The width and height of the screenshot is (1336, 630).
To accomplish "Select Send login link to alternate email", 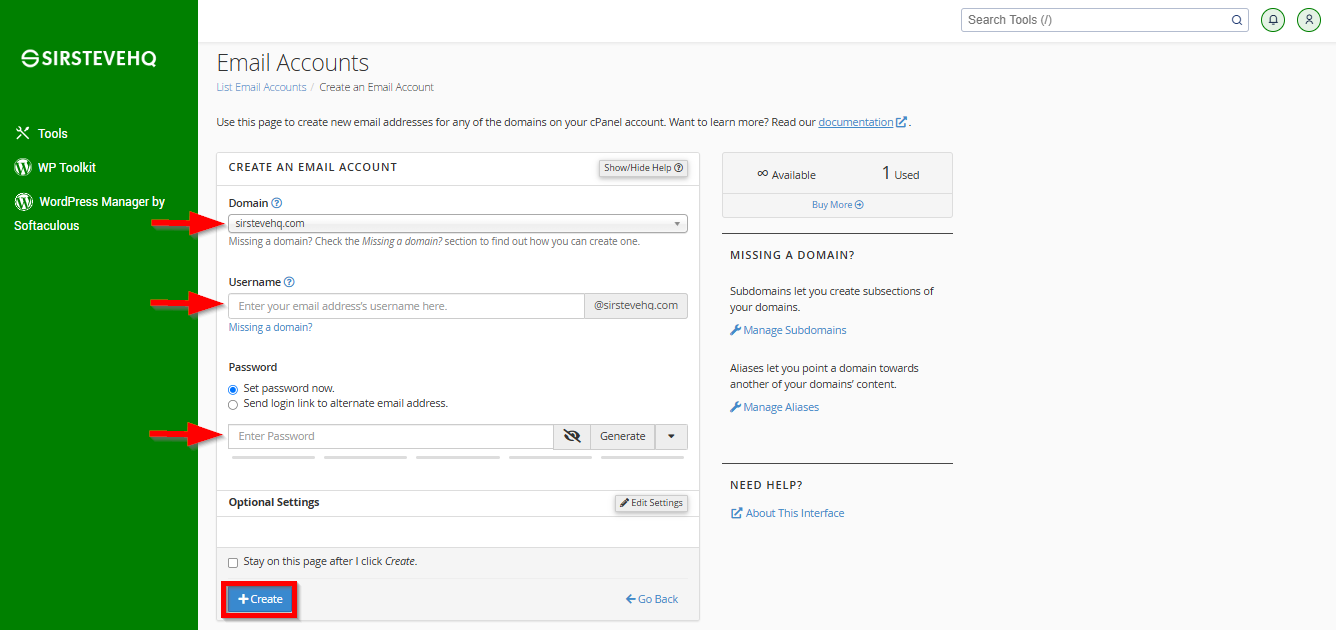I will (x=233, y=405).
